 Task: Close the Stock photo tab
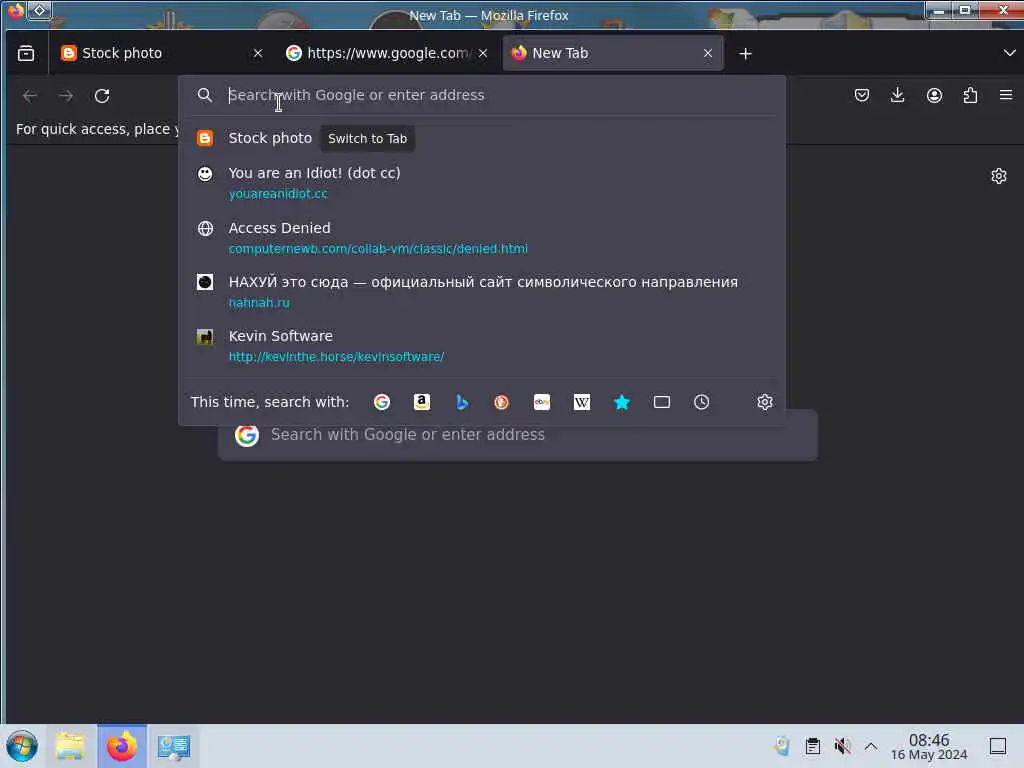(x=258, y=54)
